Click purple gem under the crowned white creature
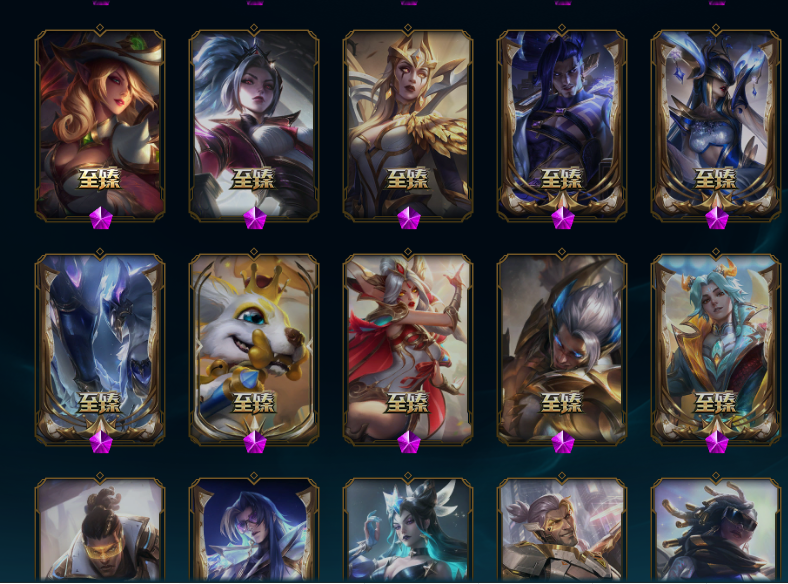The height and width of the screenshot is (584, 788). click(x=254, y=442)
